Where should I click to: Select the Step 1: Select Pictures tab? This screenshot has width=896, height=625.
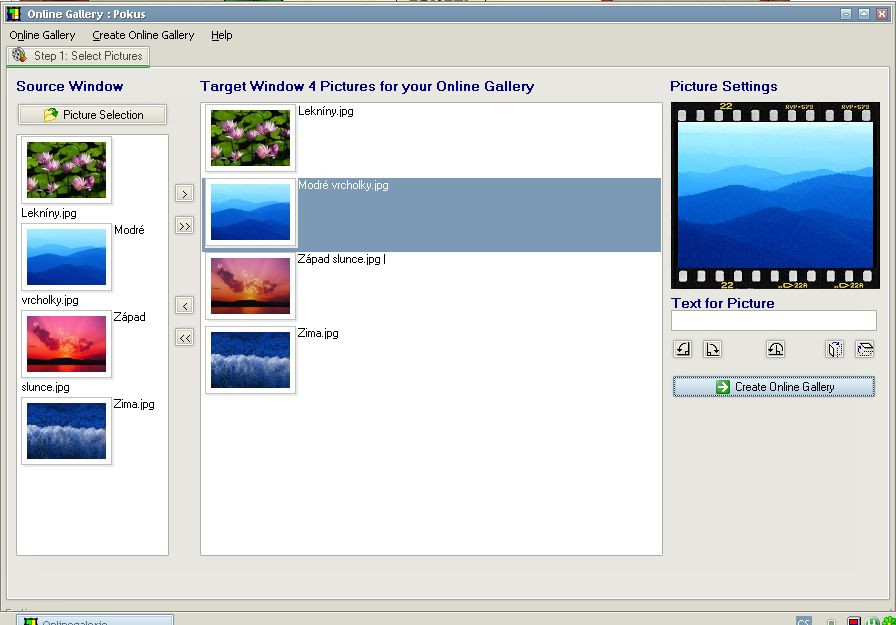click(78, 56)
